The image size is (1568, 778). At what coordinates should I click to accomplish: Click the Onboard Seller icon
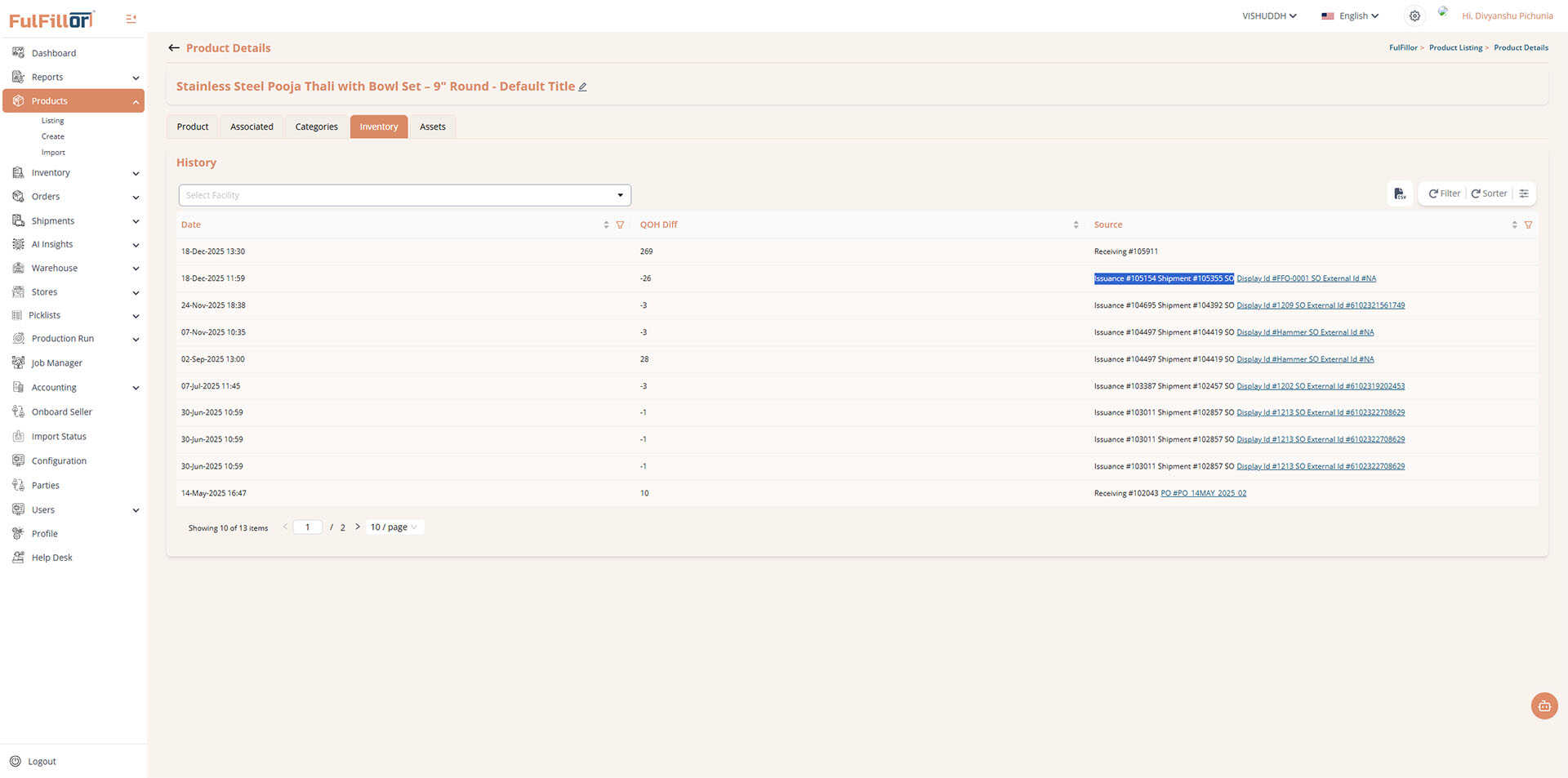tap(18, 411)
